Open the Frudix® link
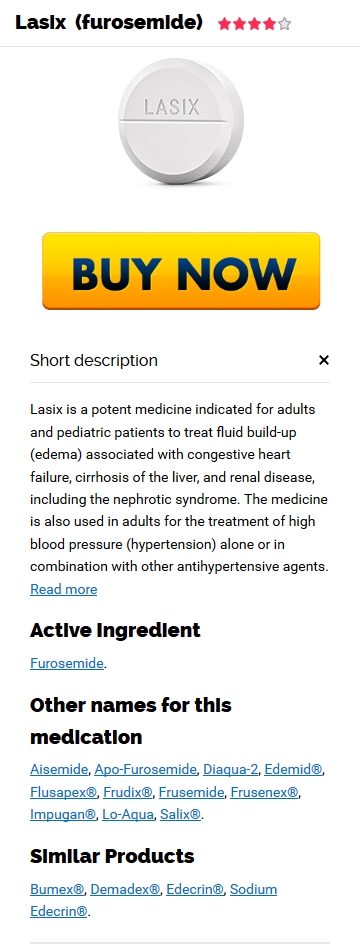 point(128,792)
